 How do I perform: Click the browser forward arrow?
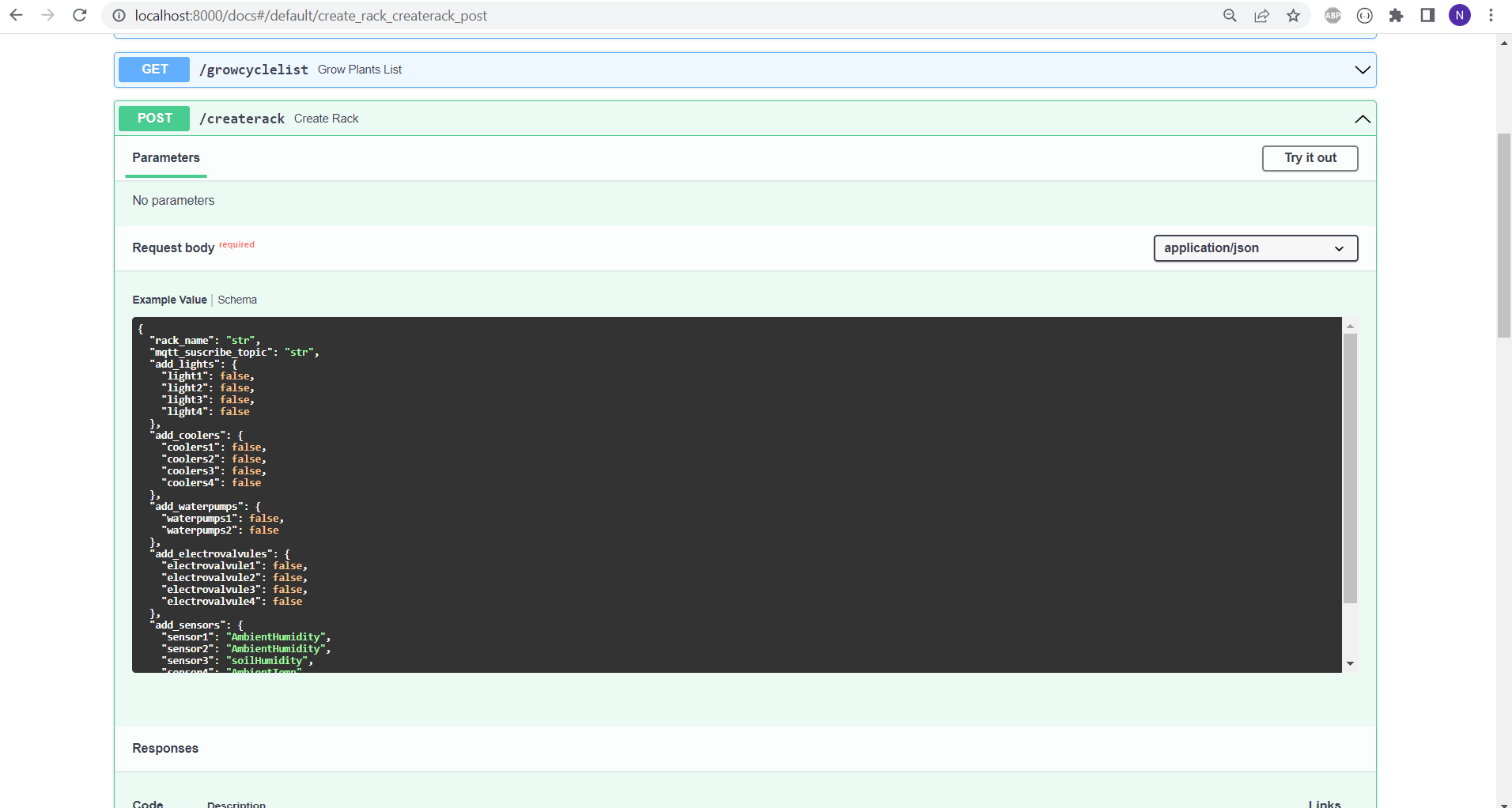[47, 15]
